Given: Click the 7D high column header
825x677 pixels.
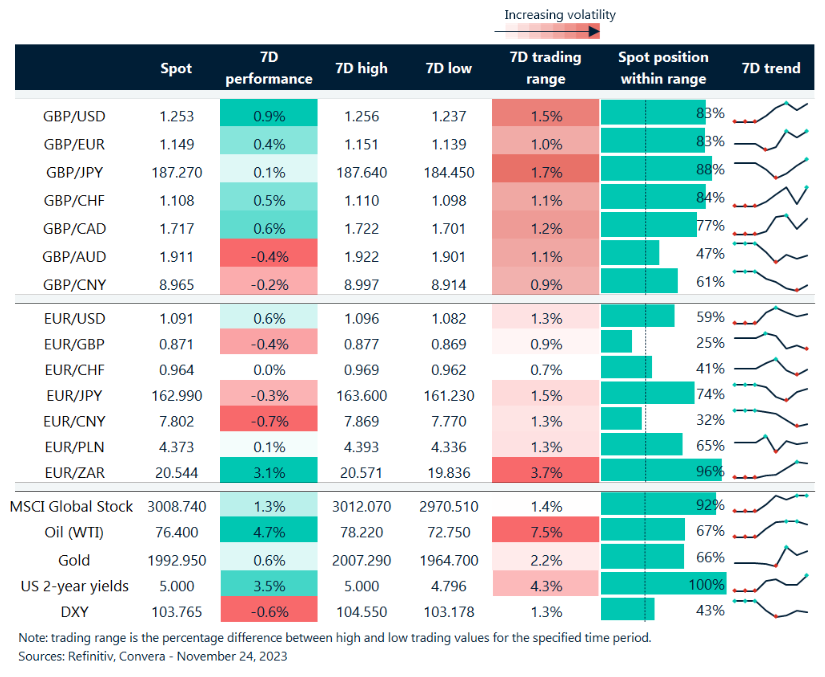Looking at the screenshot, I should point(361,68).
